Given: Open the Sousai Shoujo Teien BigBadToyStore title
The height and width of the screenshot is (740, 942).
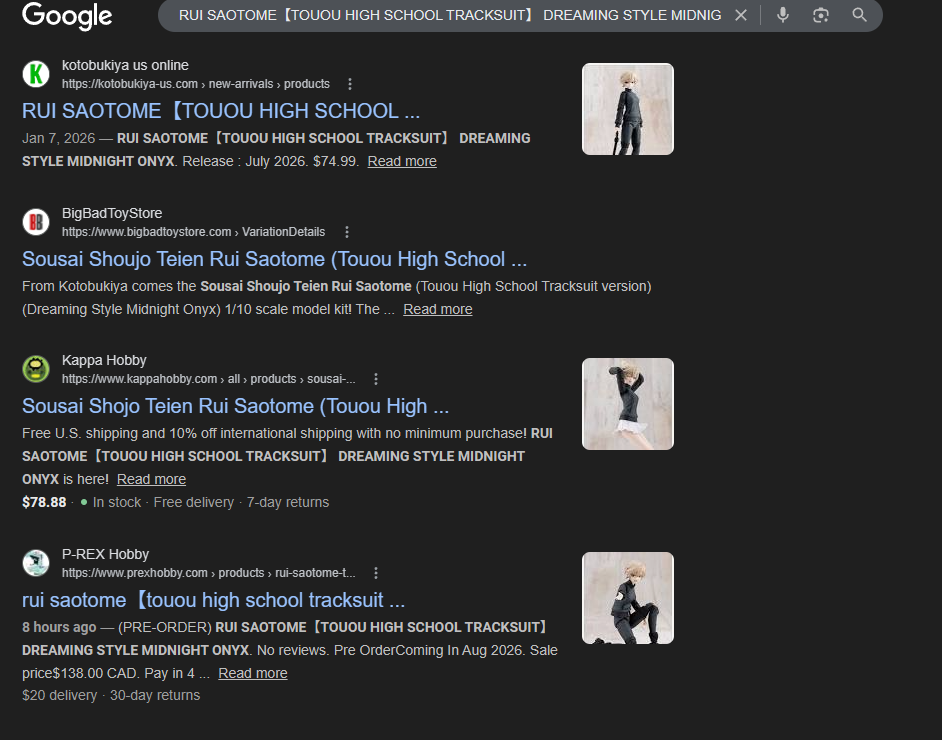Looking at the screenshot, I should tap(275, 259).
